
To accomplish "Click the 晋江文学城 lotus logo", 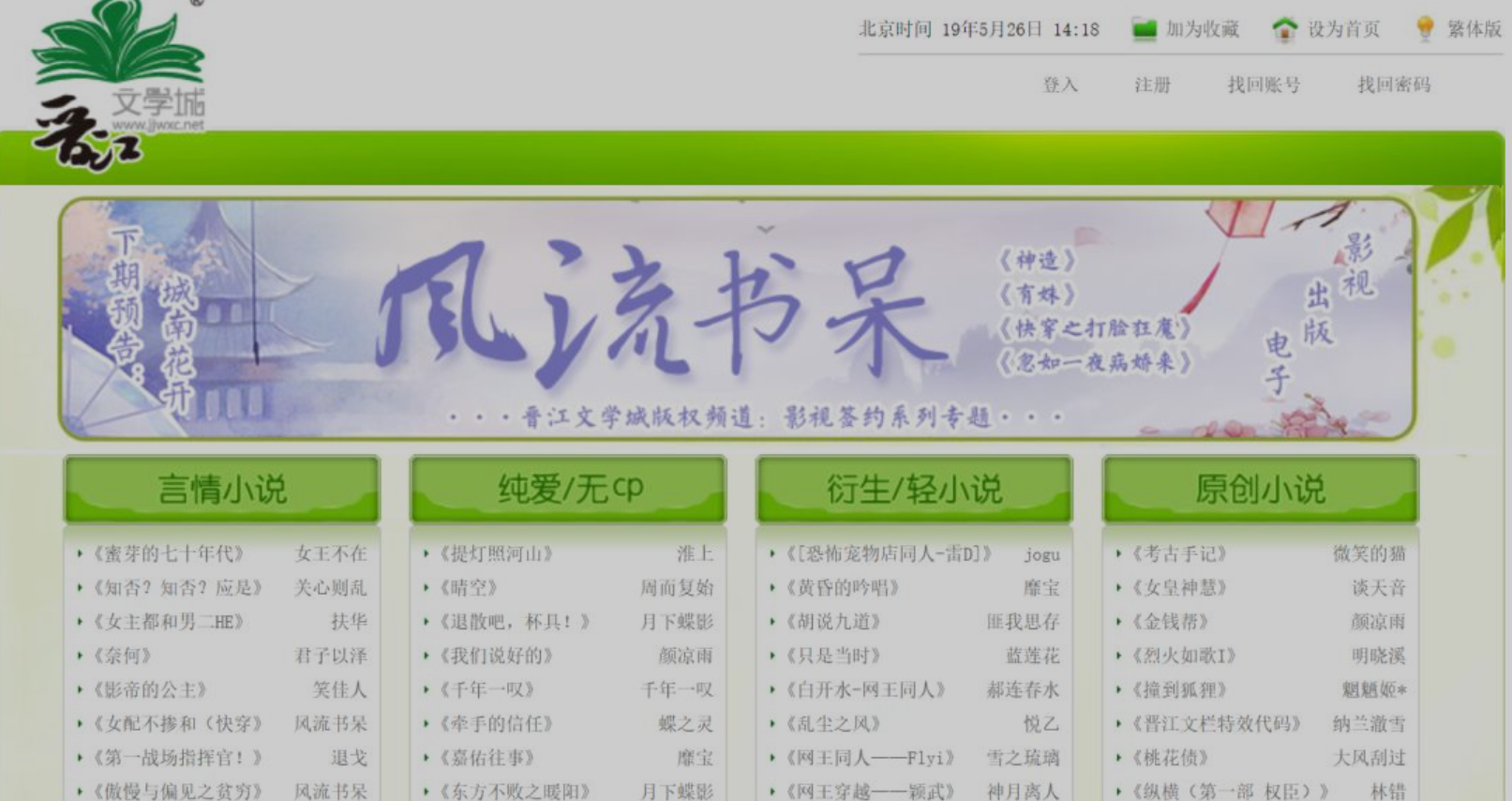I will [x=118, y=86].
